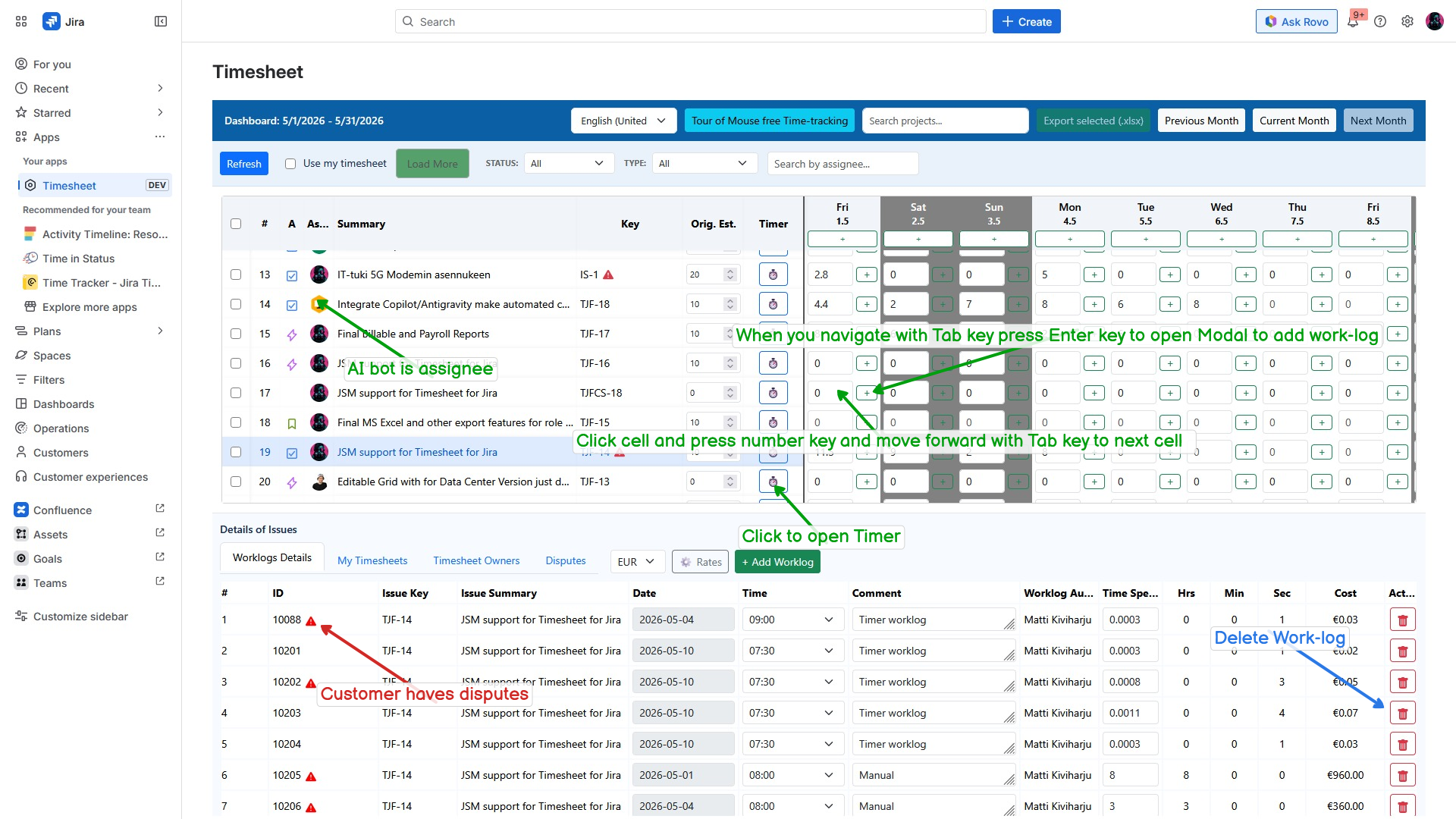The image size is (1456, 819).
Task: Open the TYPE filter dropdown
Action: tap(704, 163)
